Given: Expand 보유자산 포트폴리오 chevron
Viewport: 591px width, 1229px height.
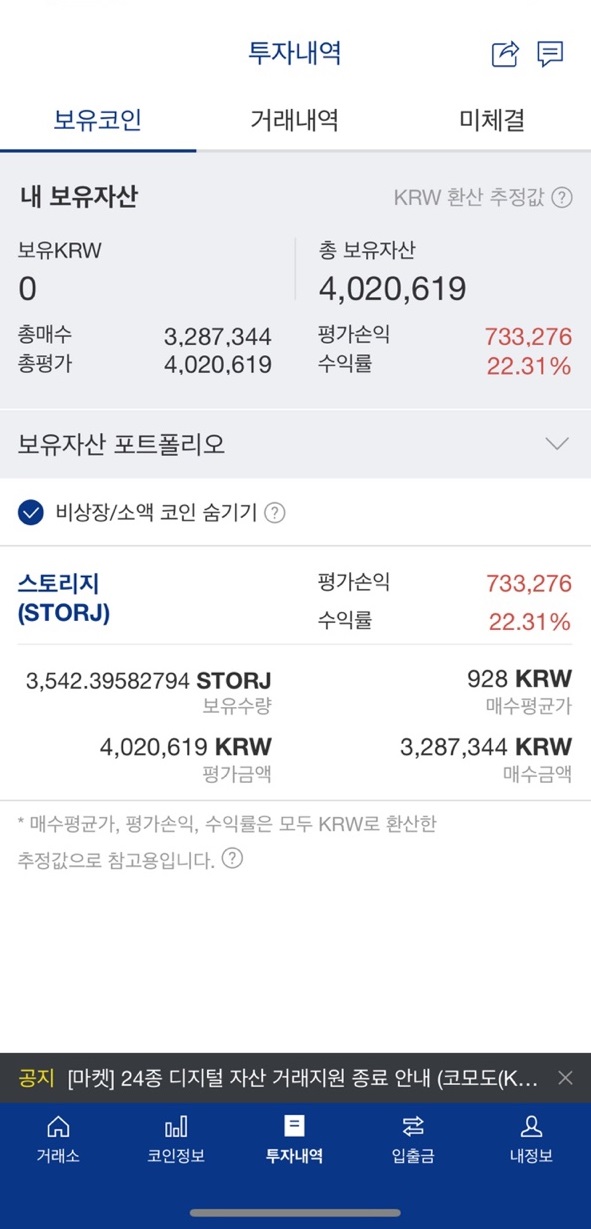Looking at the screenshot, I should pos(557,444).
